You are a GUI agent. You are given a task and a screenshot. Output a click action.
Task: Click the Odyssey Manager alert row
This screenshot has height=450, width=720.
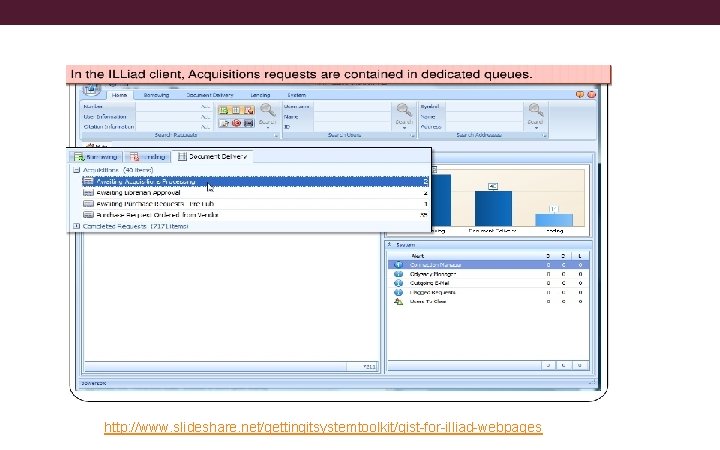(489, 274)
